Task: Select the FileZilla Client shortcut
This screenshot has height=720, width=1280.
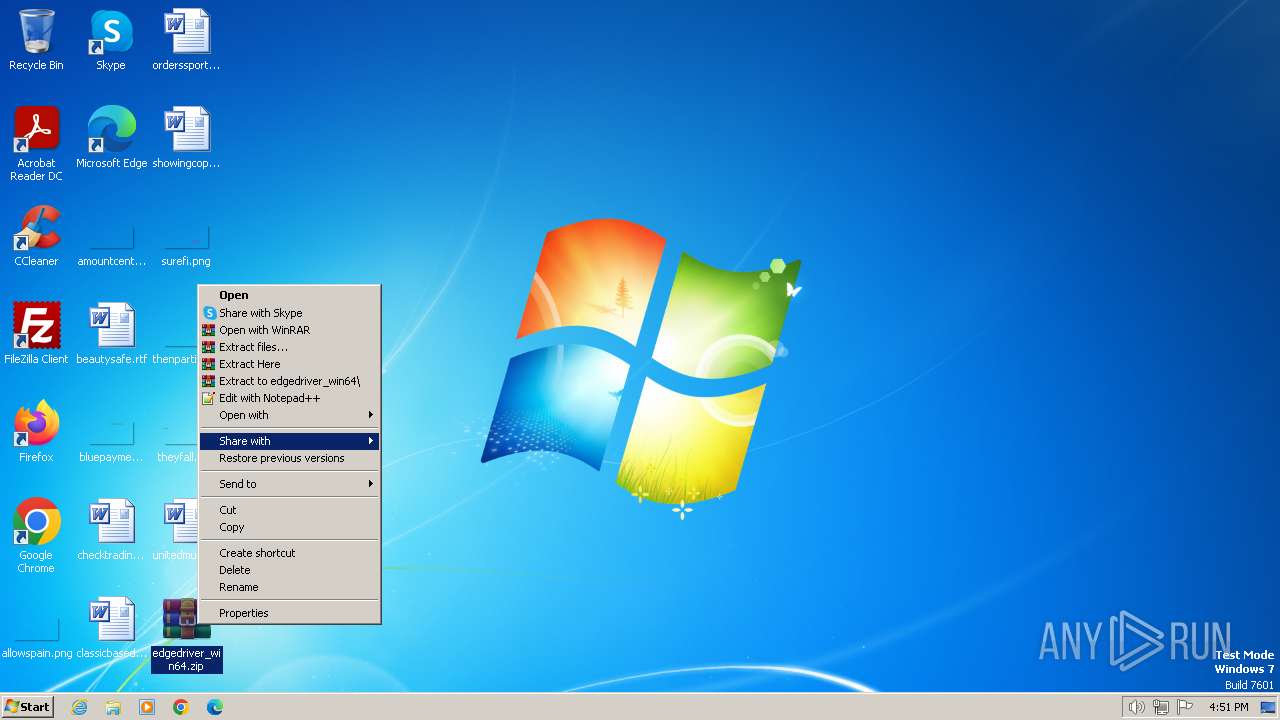Action: click(x=36, y=334)
